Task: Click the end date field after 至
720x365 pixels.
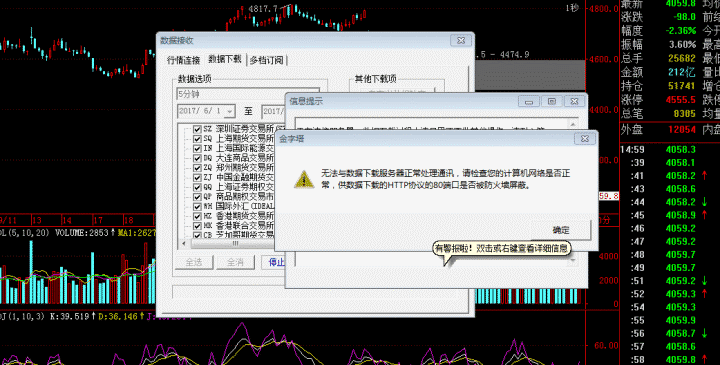Action: click(274, 111)
